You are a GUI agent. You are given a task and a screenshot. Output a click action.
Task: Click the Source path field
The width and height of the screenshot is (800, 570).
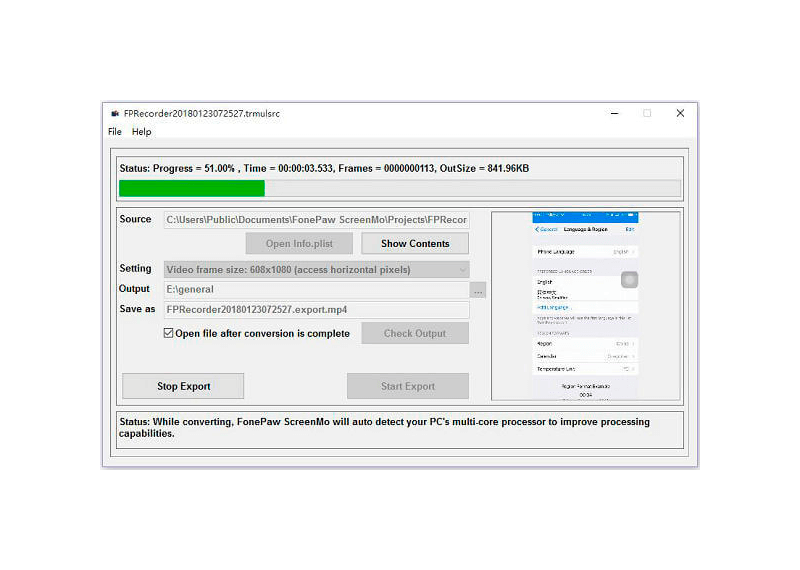click(x=316, y=220)
